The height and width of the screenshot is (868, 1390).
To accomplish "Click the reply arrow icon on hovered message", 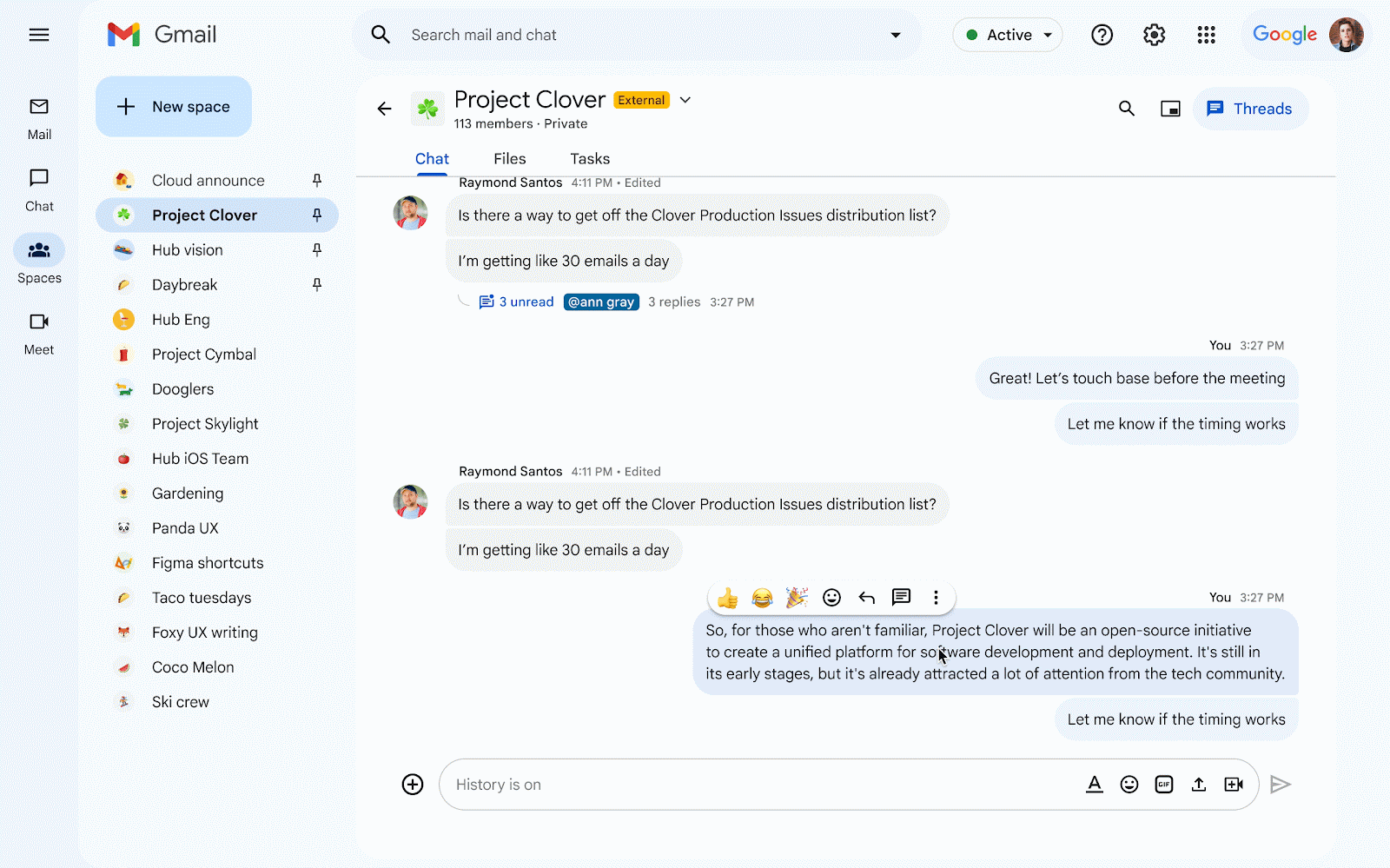I will pos(866,598).
